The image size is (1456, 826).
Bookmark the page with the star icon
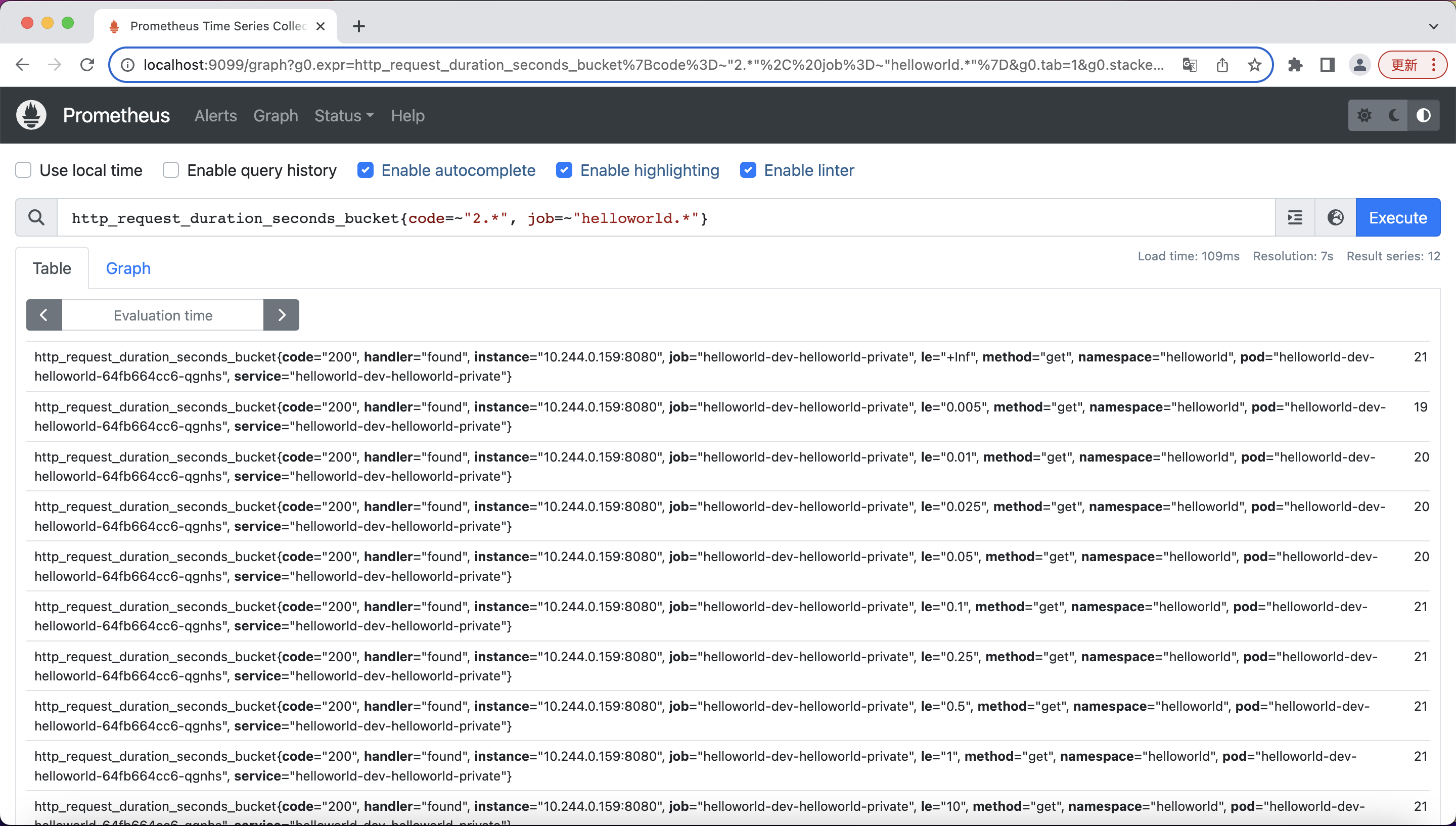(1255, 65)
